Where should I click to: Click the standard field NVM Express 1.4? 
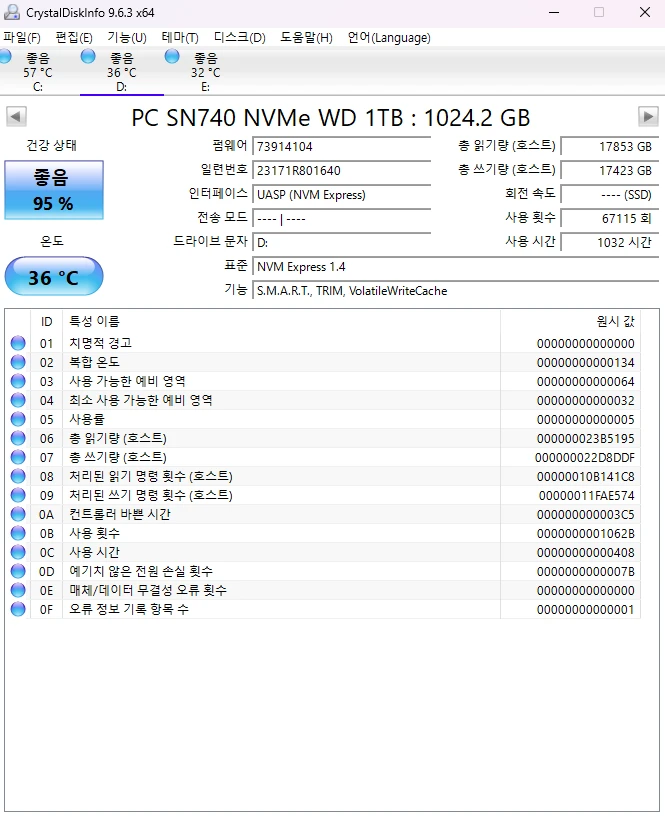[x=456, y=267]
